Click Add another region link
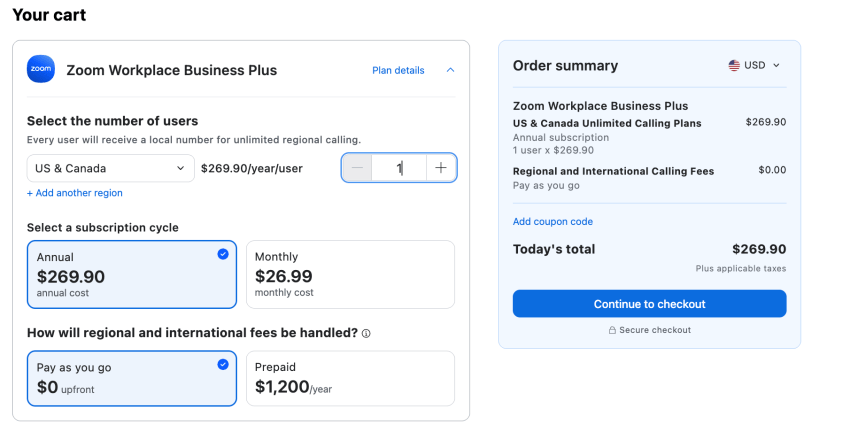Image resolution: width=850 pixels, height=432 pixels. [75, 193]
